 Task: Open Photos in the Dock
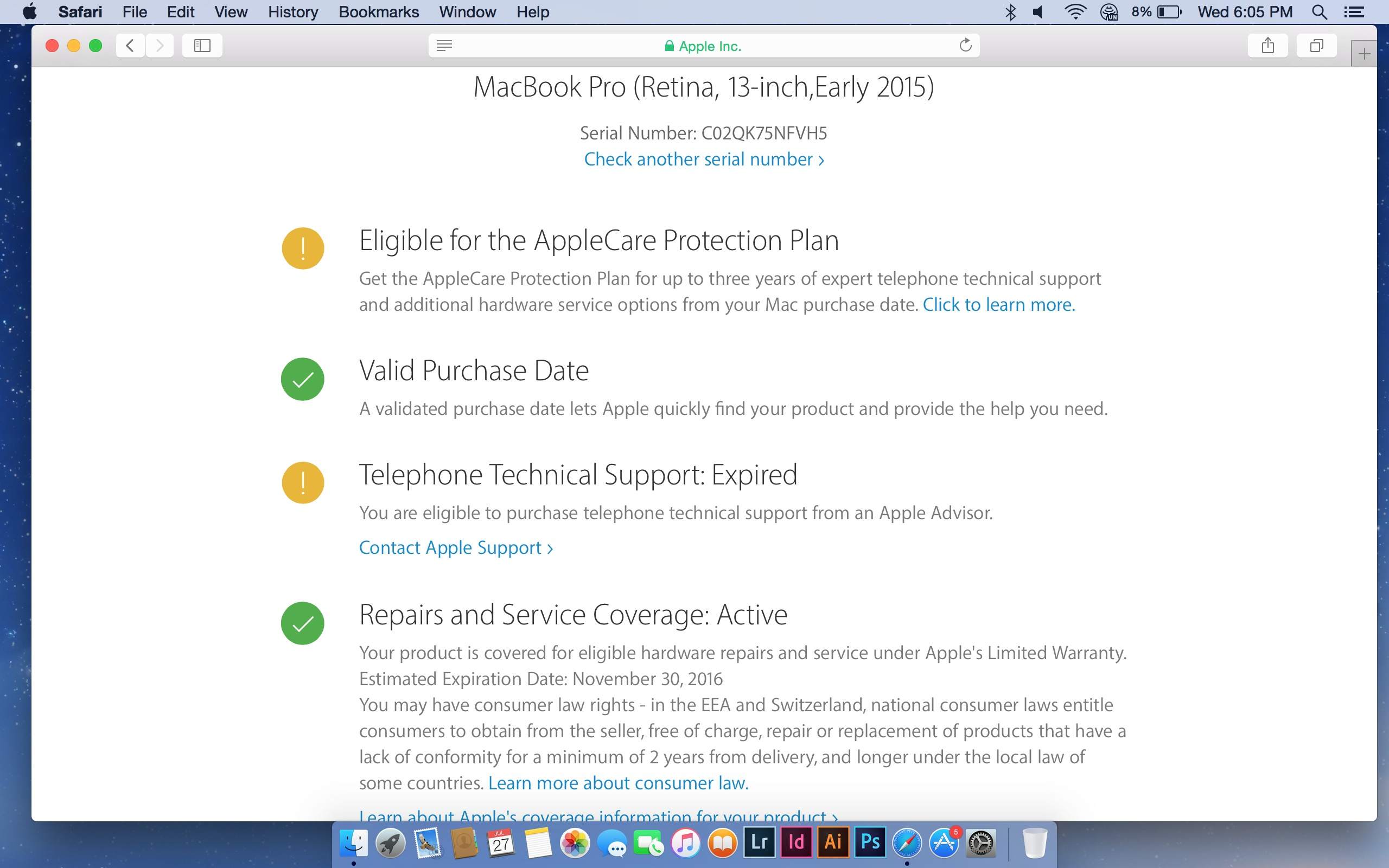pos(575,842)
